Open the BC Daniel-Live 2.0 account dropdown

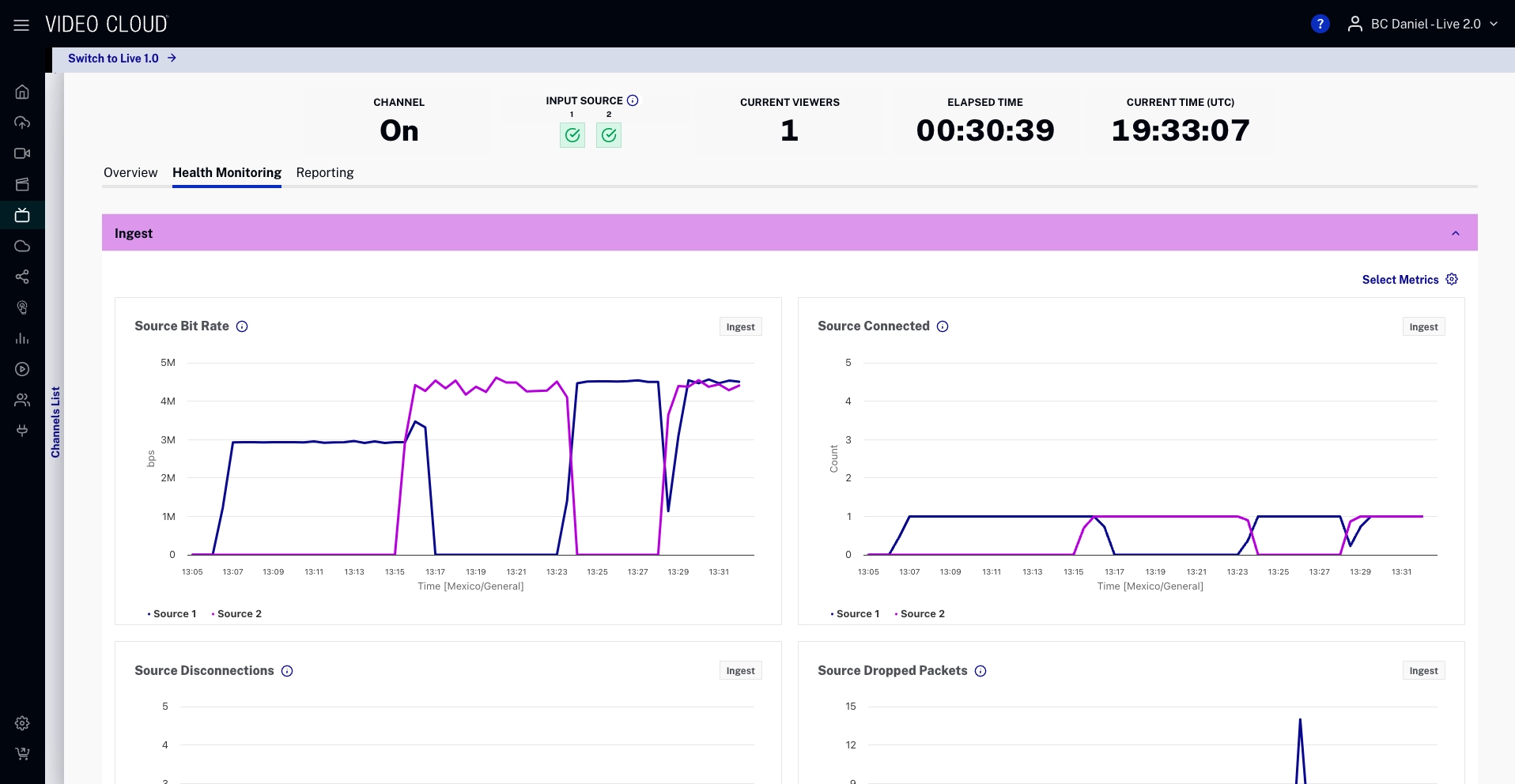pos(1422,24)
